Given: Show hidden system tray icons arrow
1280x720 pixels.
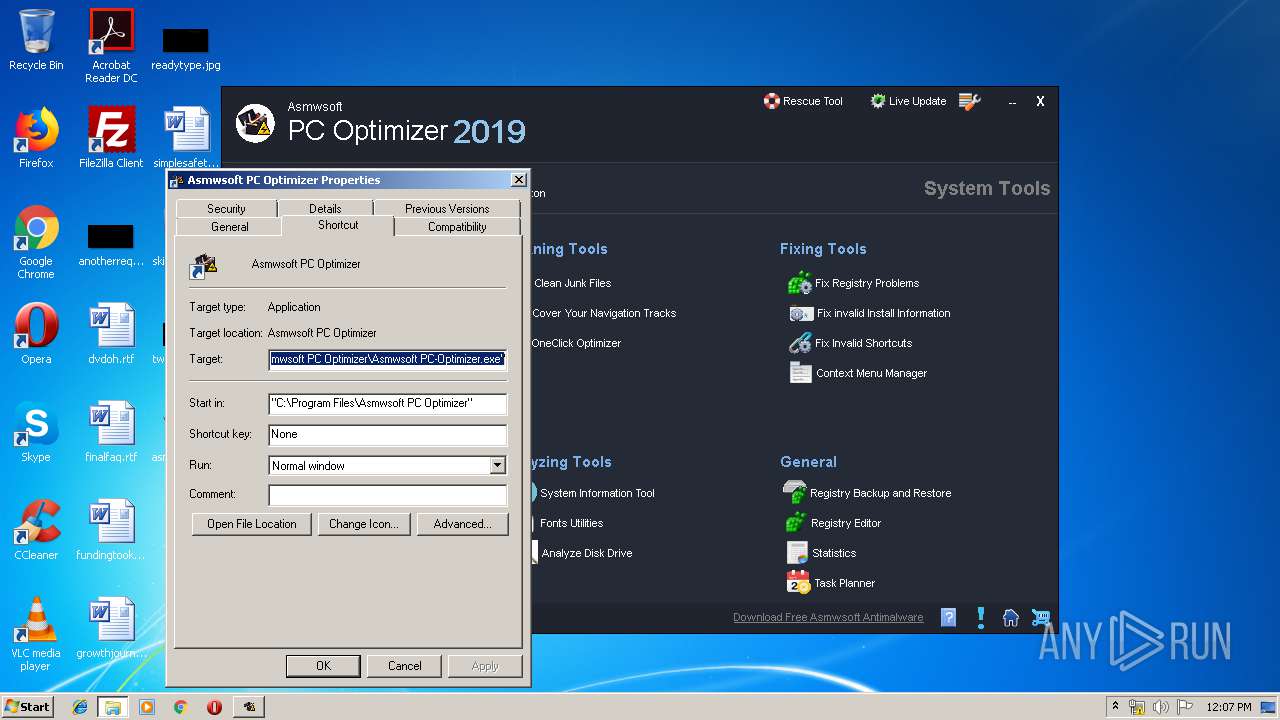Looking at the screenshot, I should (1115, 707).
